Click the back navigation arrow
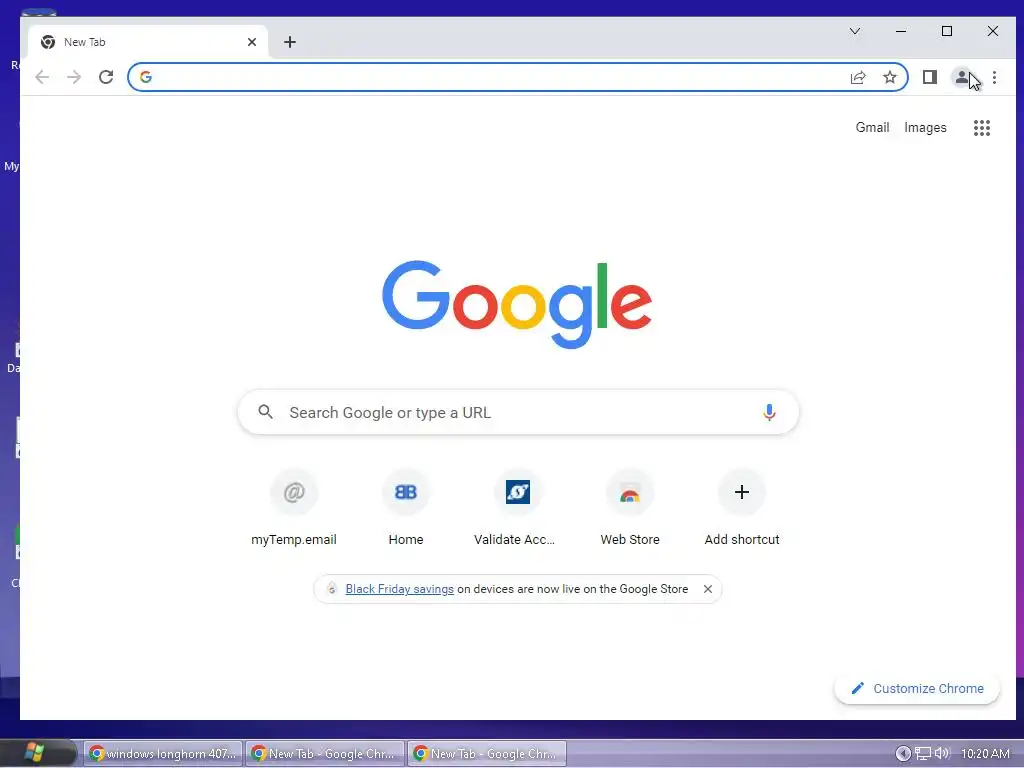 click(x=42, y=77)
